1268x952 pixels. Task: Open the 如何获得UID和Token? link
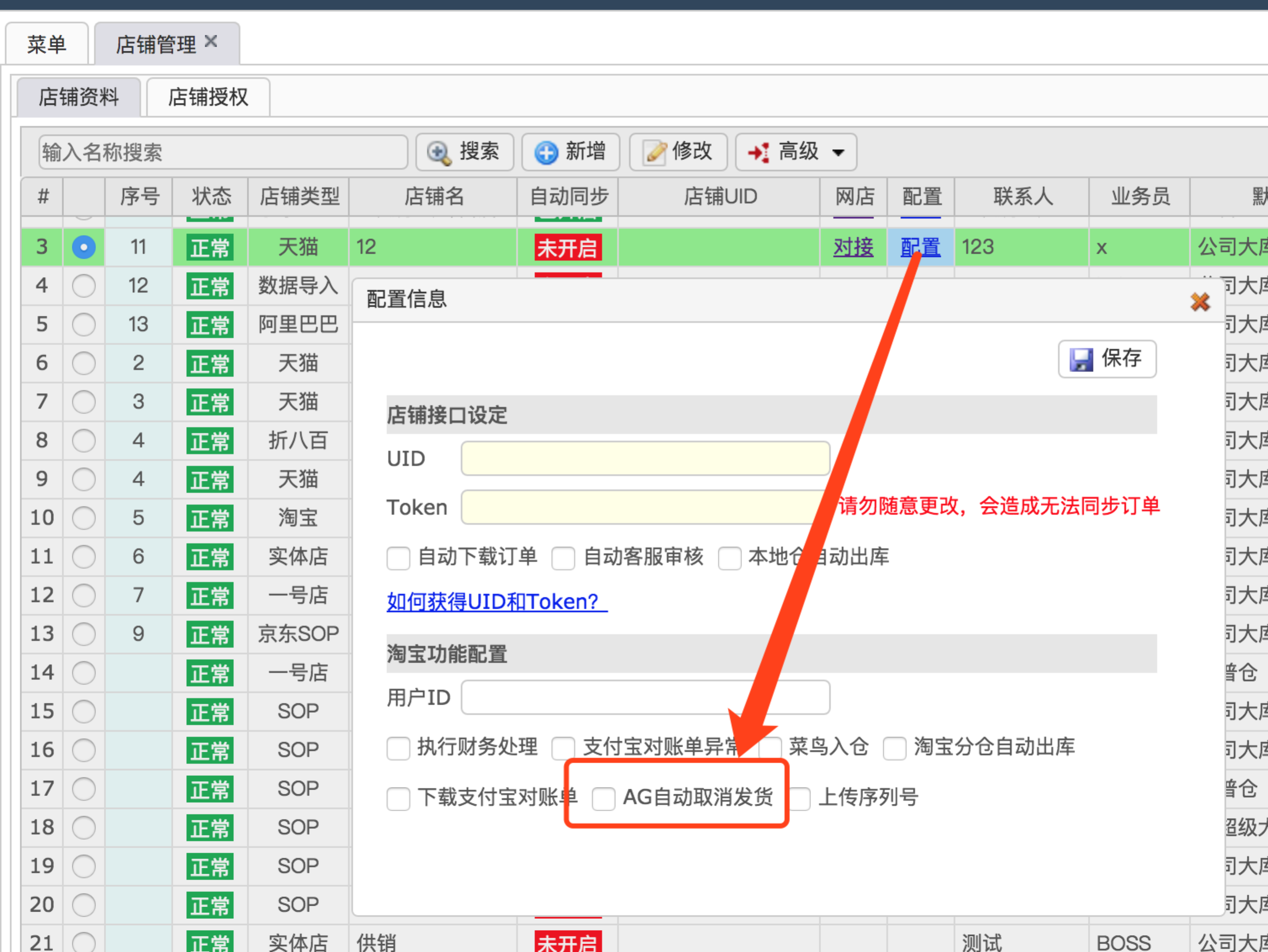click(497, 602)
